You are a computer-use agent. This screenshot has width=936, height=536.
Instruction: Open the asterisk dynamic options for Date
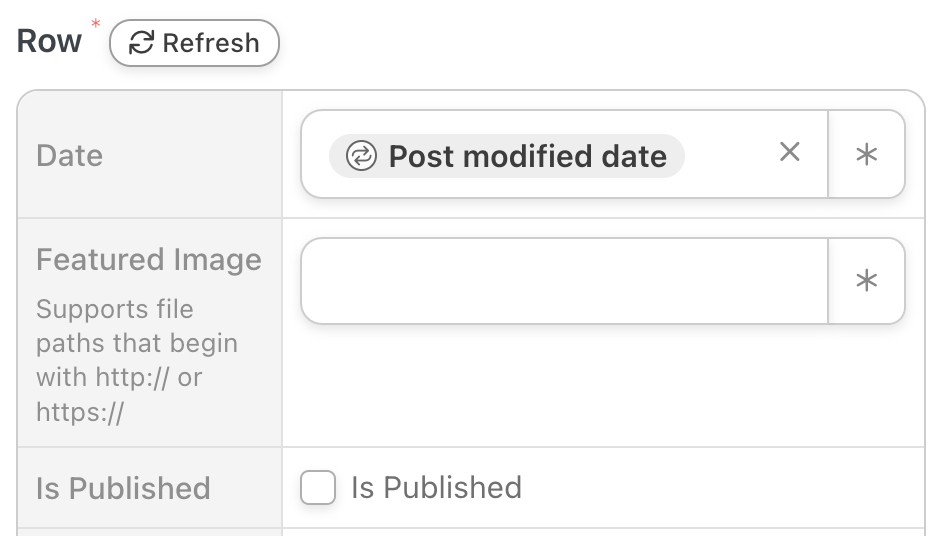866,154
